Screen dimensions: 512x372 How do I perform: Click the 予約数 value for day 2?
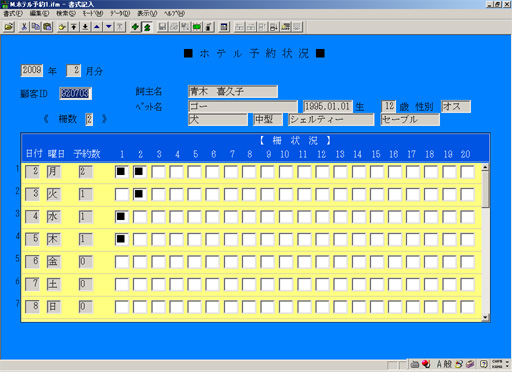click(86, 172)
